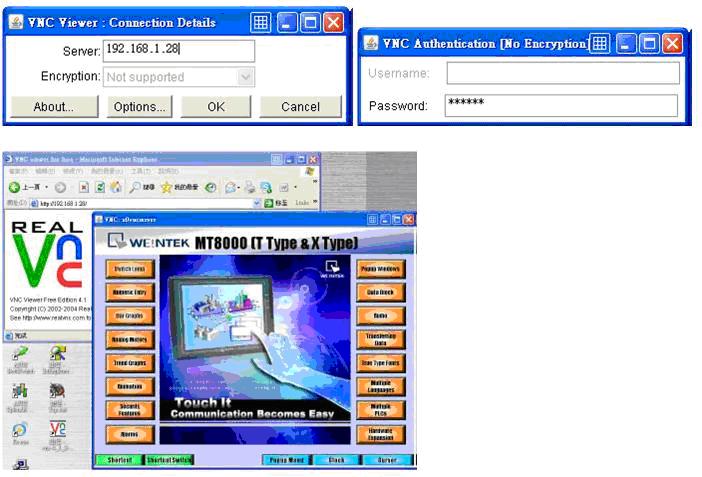Viewport: 702px width, 477px height.
Task: Click the Stop icon in Internet Explorer toolbar
Action: coord(84,187)
